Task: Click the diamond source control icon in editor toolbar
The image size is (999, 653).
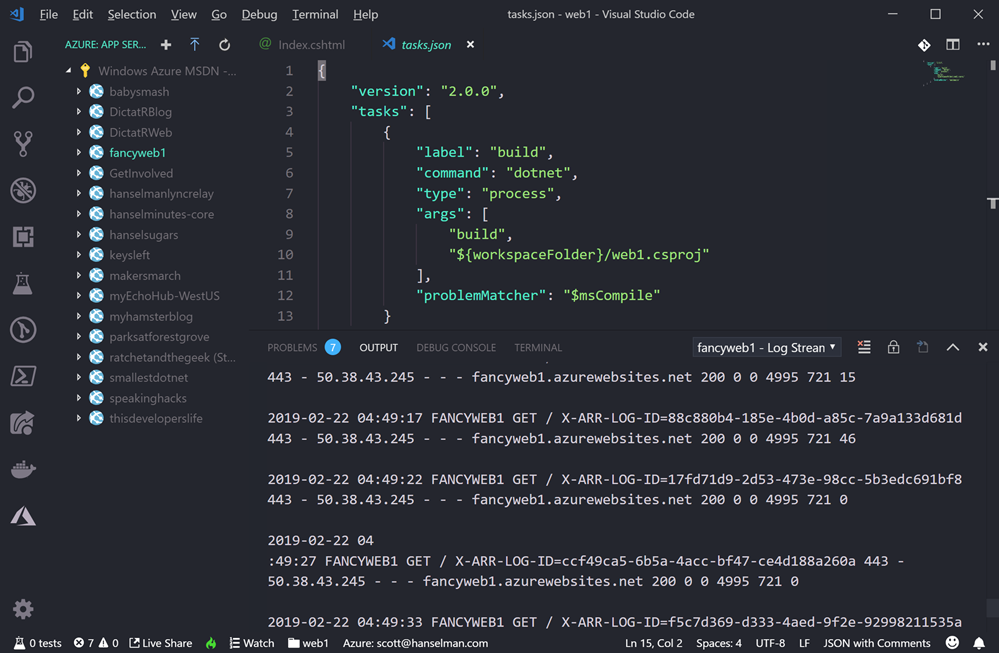Action: coord(924,45)
